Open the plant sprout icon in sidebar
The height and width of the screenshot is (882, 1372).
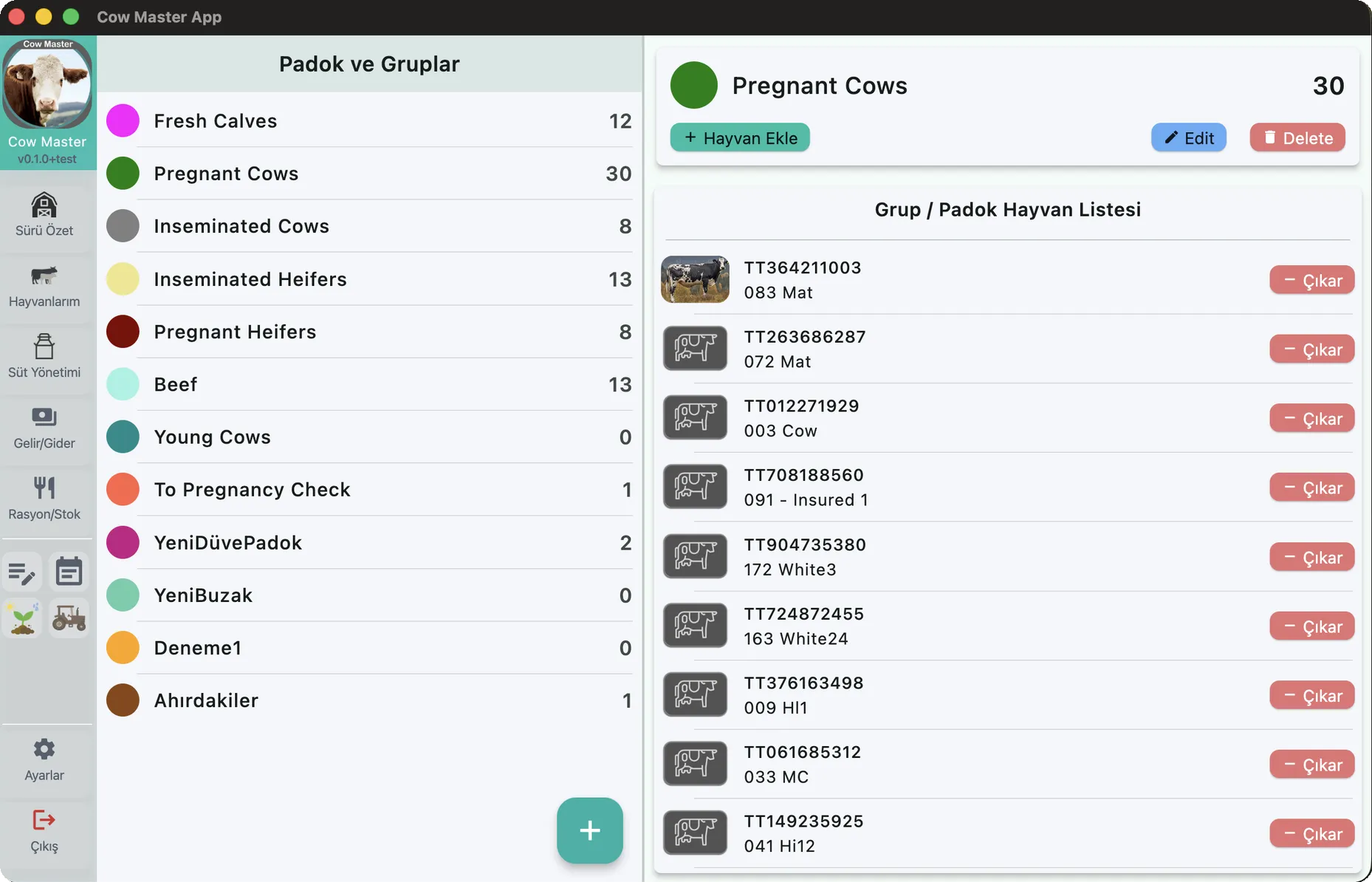(22, 618)
